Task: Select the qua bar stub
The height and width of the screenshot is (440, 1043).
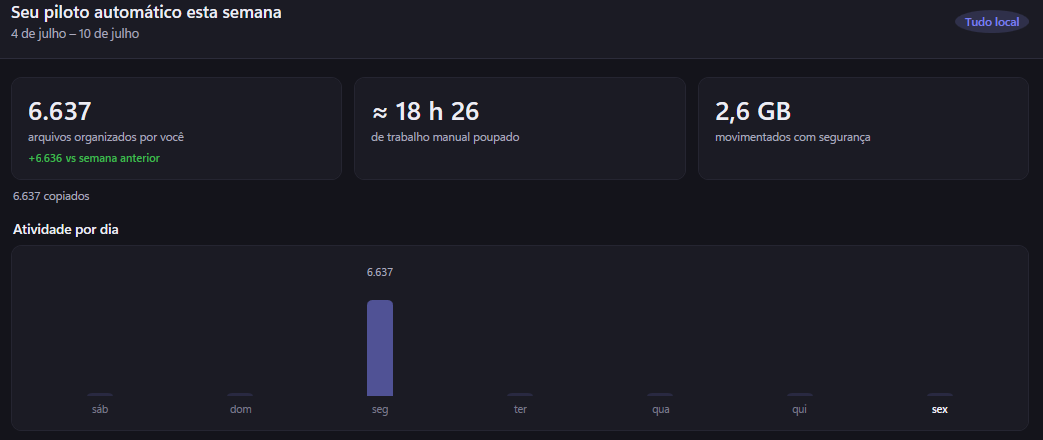Action: click(x=661, y=395)
